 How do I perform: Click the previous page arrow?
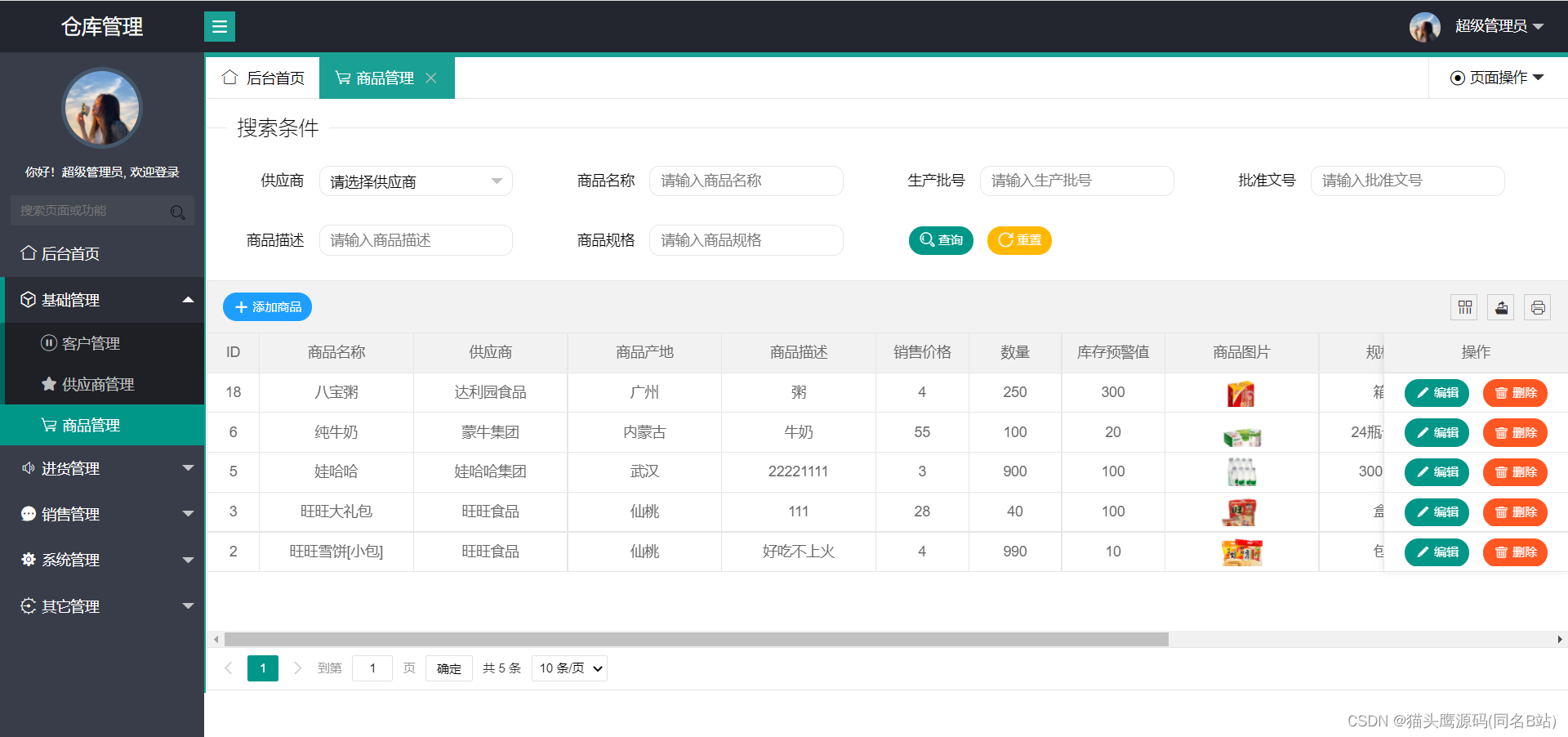pos(229,668)
